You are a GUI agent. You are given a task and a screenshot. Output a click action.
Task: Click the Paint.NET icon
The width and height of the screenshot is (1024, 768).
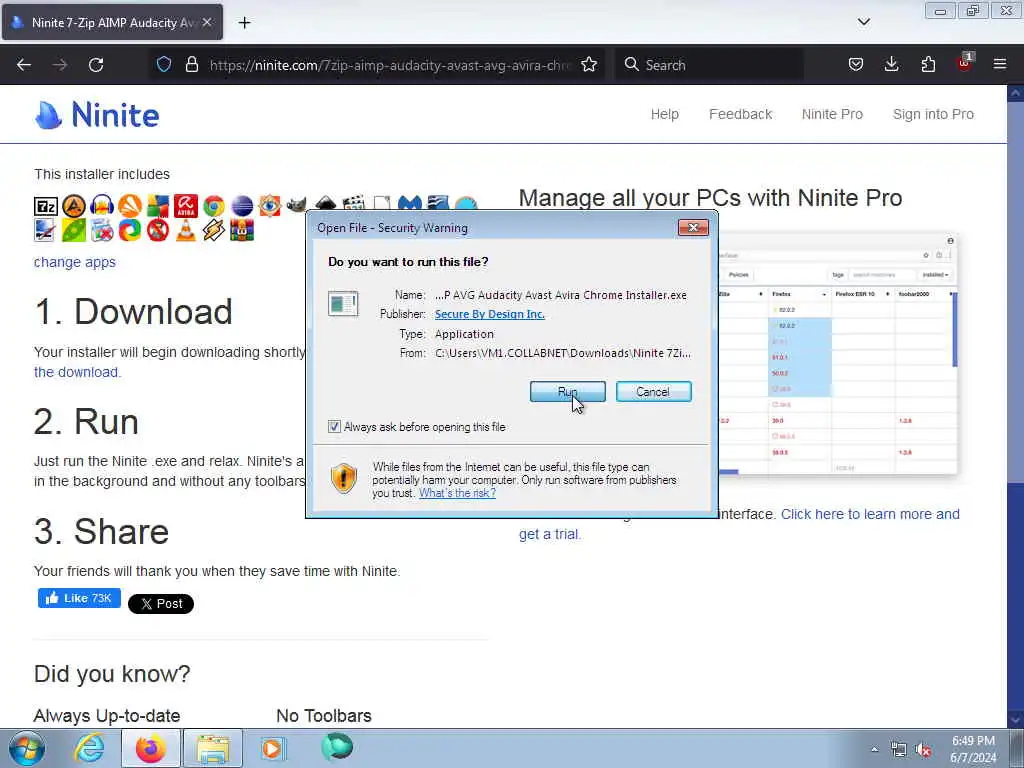pyautogui.click(x=46, y=231)
